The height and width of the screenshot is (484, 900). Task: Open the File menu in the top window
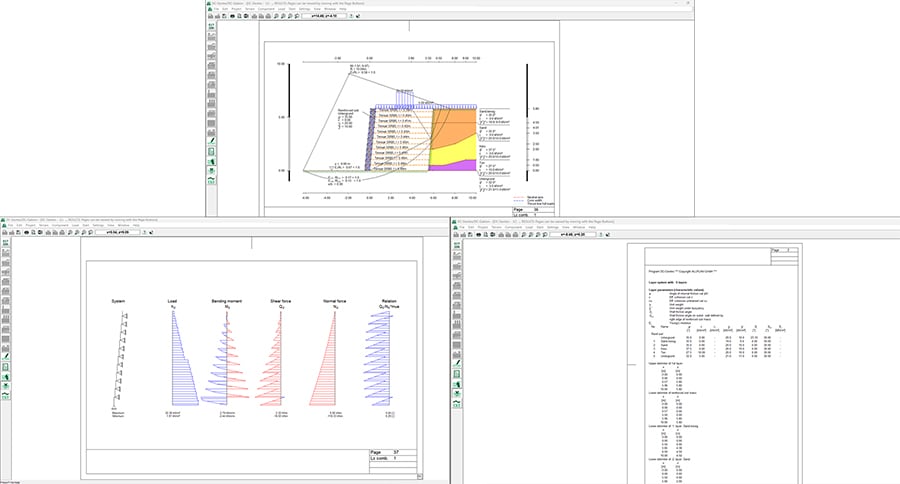pyautogui.click(x=216, y=9)
